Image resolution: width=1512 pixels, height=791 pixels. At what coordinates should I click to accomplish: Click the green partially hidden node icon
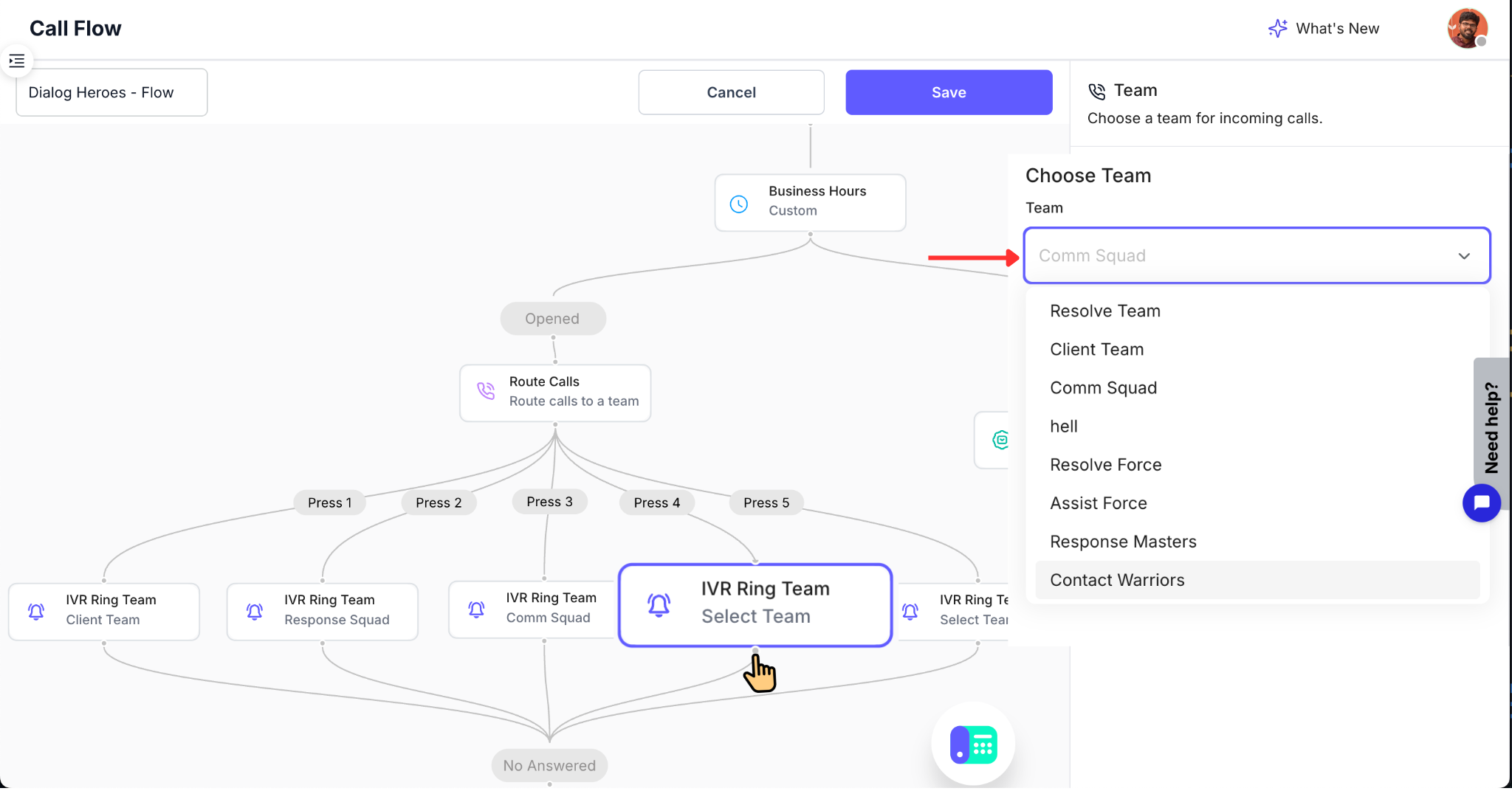1000,441
